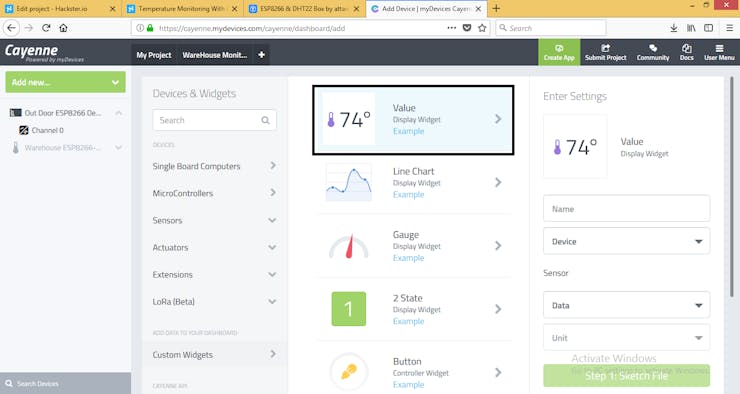Viewport: 740px width, 394px height.
Task: Collapse Out Door ESP8266 device tree
Action: pyautogui.click(x=118, y=113)
